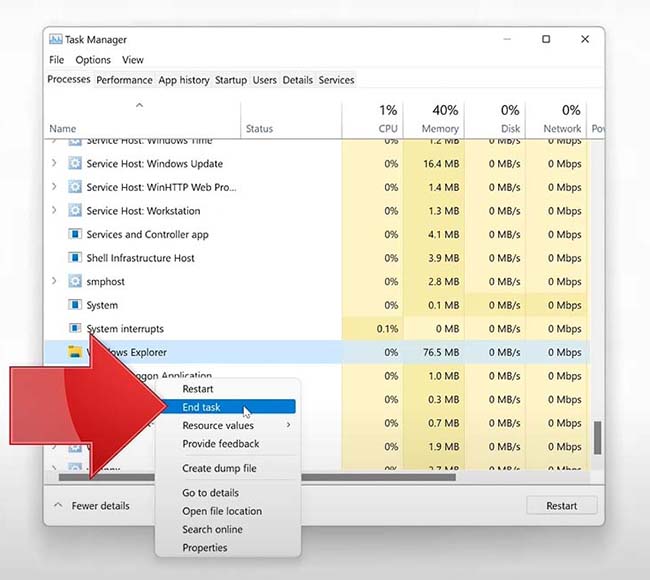The height and width of the screenshot is (580, 650).
Task: Click the Shell Infrastructure Host icon
Action: tap(75, 258)
